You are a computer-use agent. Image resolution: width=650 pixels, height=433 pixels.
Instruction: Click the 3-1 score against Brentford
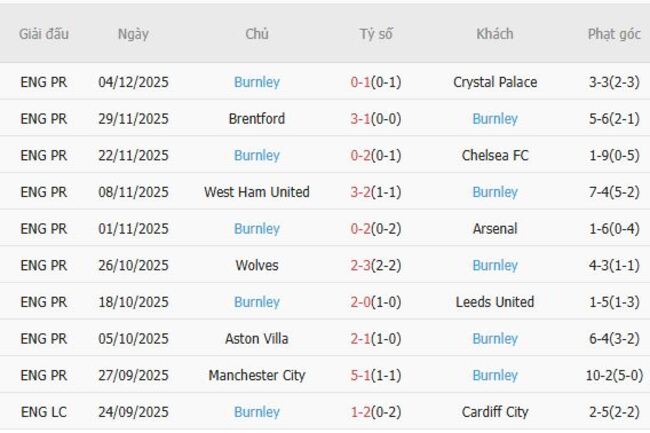click(376, 119)
